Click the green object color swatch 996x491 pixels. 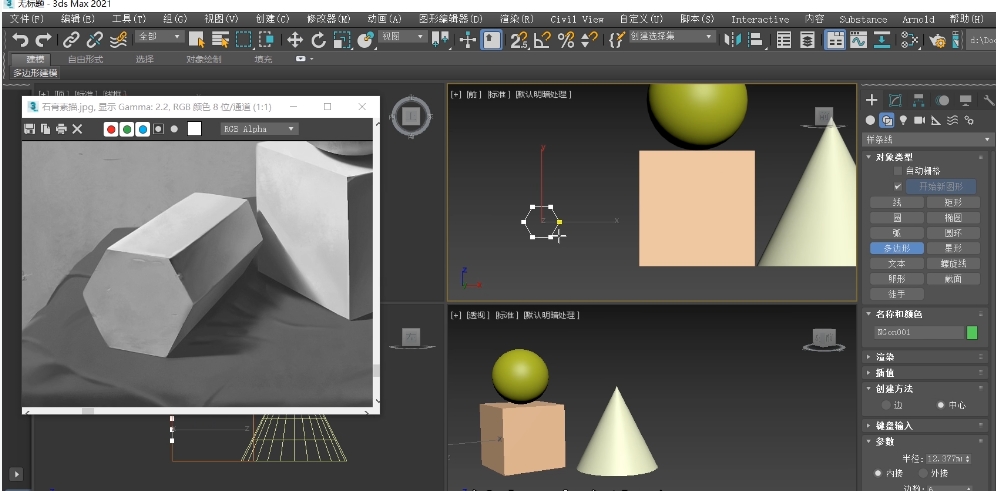[971, 332]
